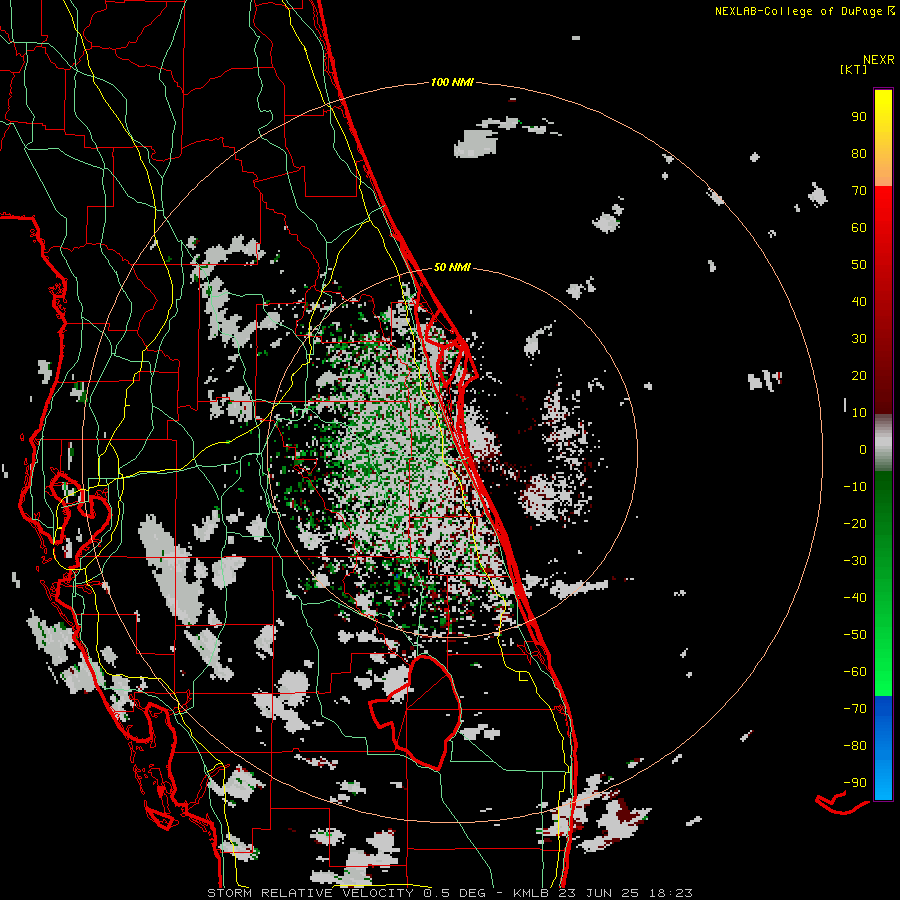This screenshot has width=900, height=900.
Task: Select the -70 value on velocity scale
Action: click(855, 709)
